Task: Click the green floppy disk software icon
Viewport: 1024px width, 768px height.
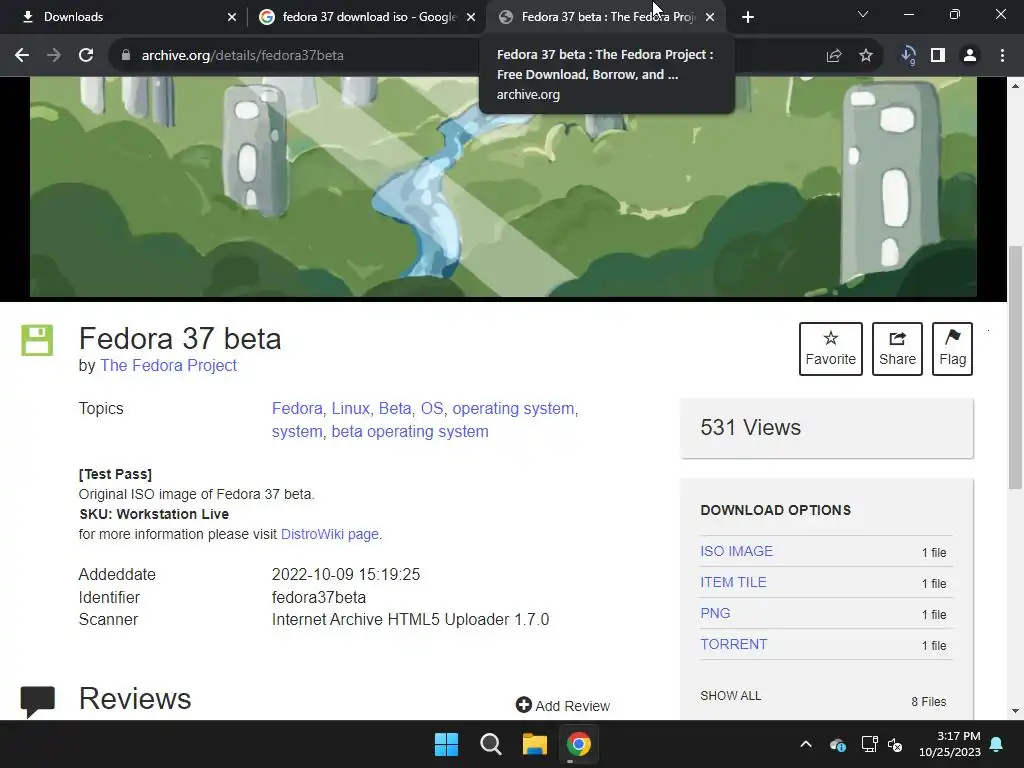Action: click(37, 340)
